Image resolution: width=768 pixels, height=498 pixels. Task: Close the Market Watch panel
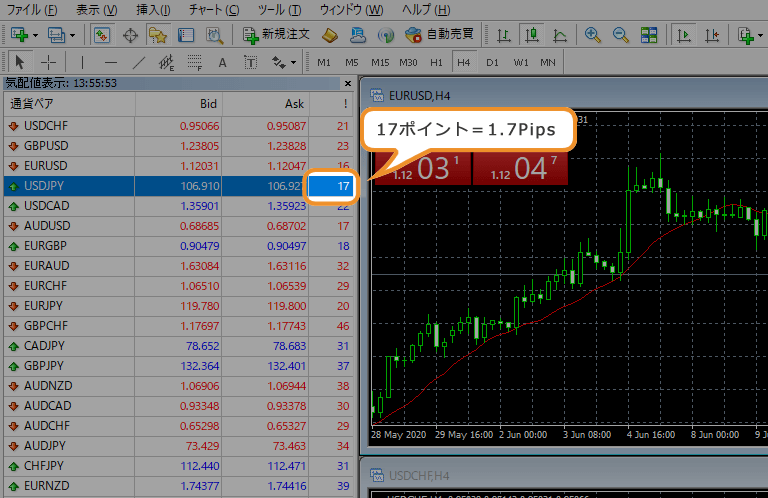(347, 84)
